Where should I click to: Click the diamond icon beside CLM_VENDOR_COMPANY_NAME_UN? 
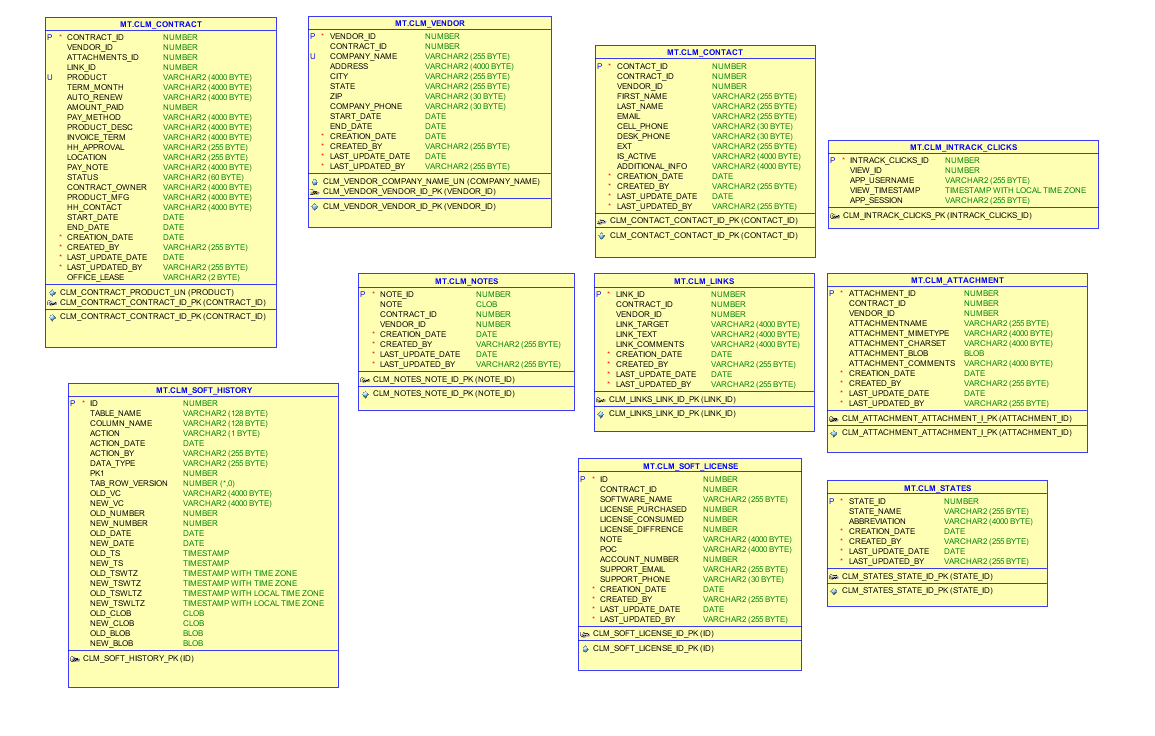[315, 181]
